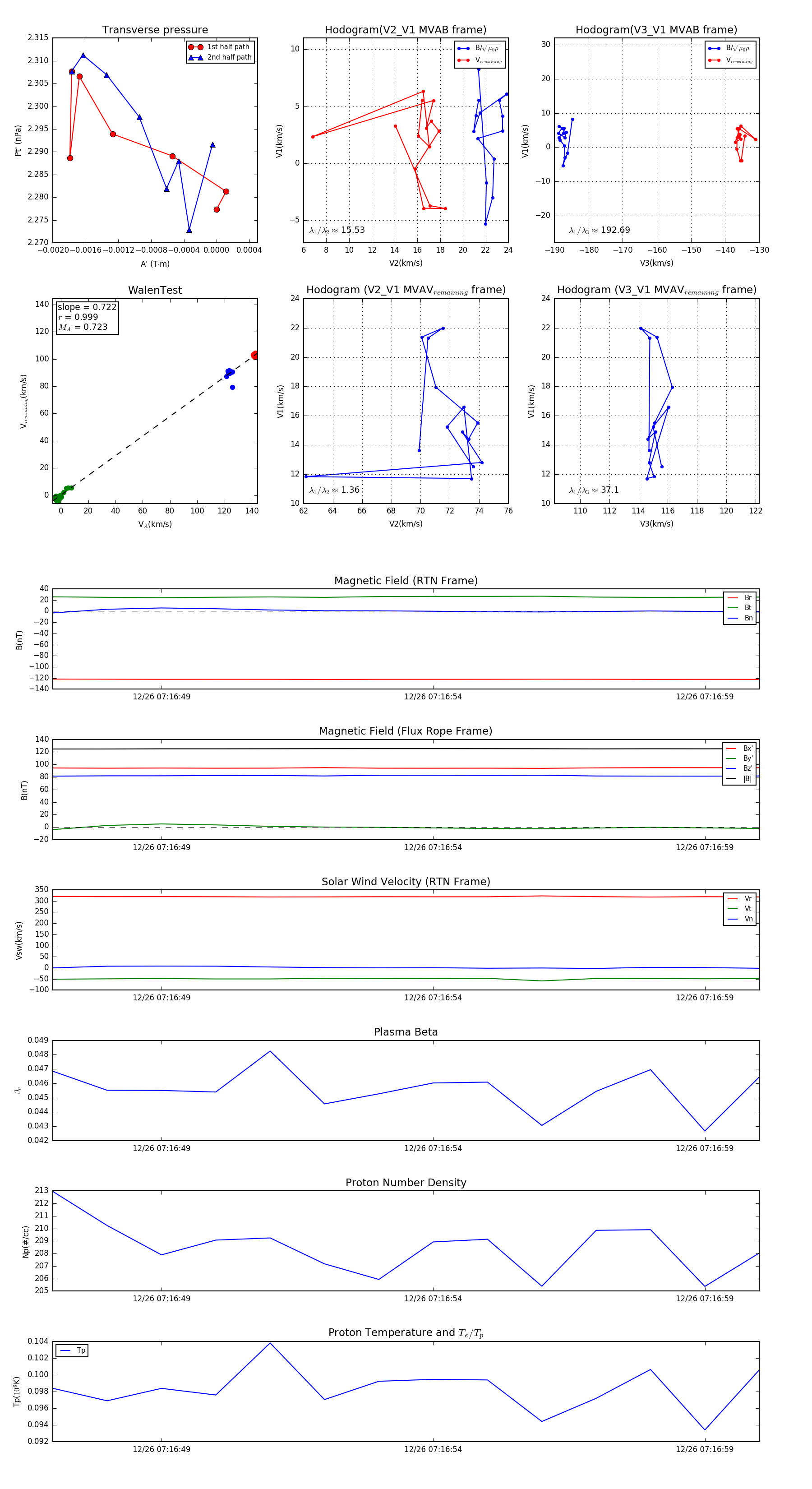Click the 'WalenTest' plot title

click(155, 290)
